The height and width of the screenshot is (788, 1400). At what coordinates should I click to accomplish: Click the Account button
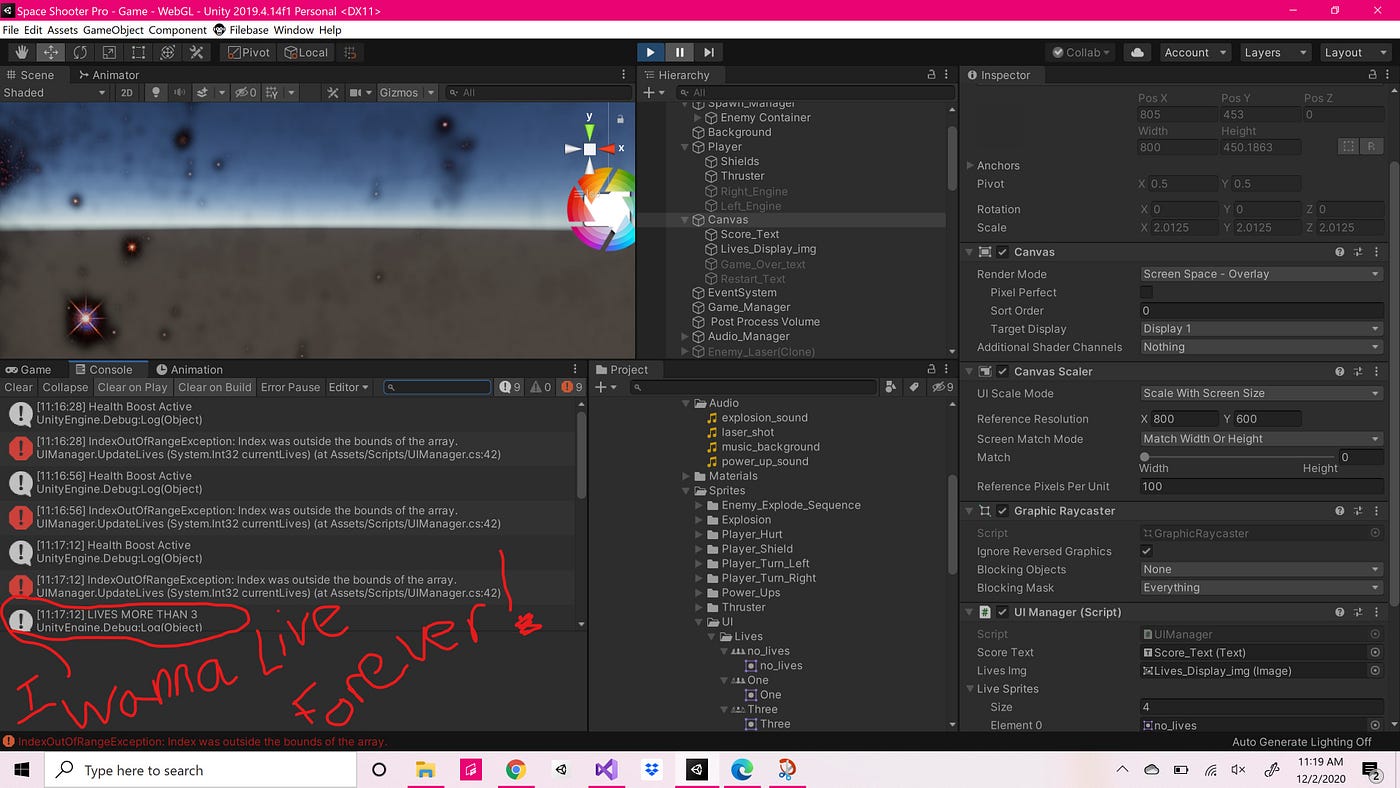click(1194, 52)
